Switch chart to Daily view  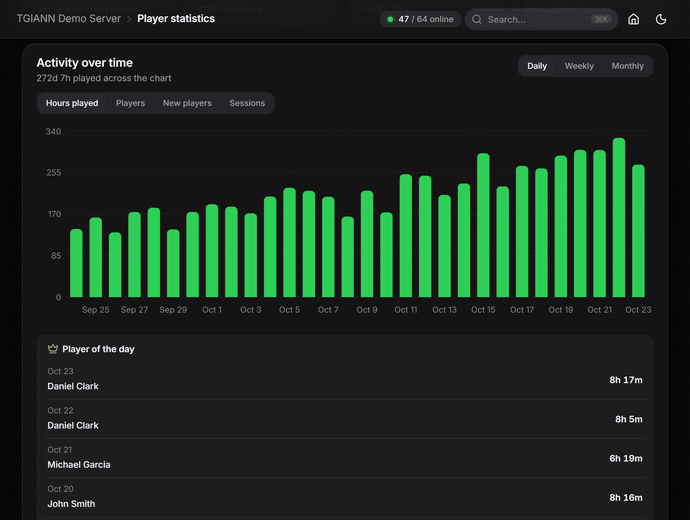(537, 66)
